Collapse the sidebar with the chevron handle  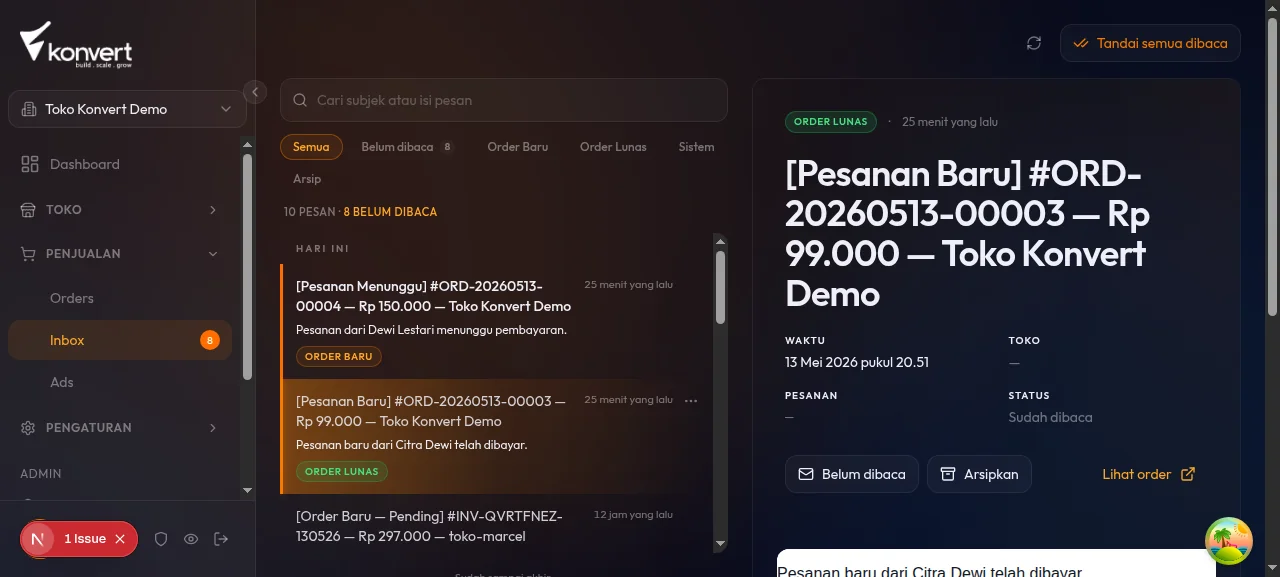[255, 92]
